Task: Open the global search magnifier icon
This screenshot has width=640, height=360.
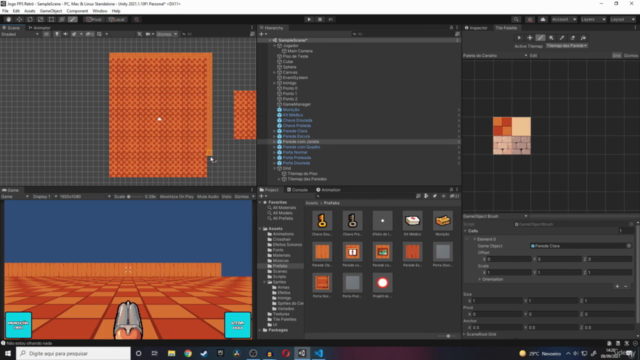Action: pos(516,19)
